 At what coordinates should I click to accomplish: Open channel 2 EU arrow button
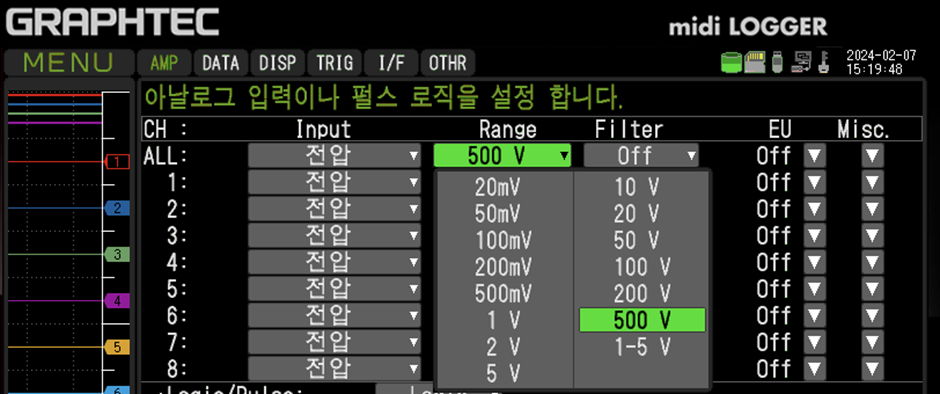815,209
